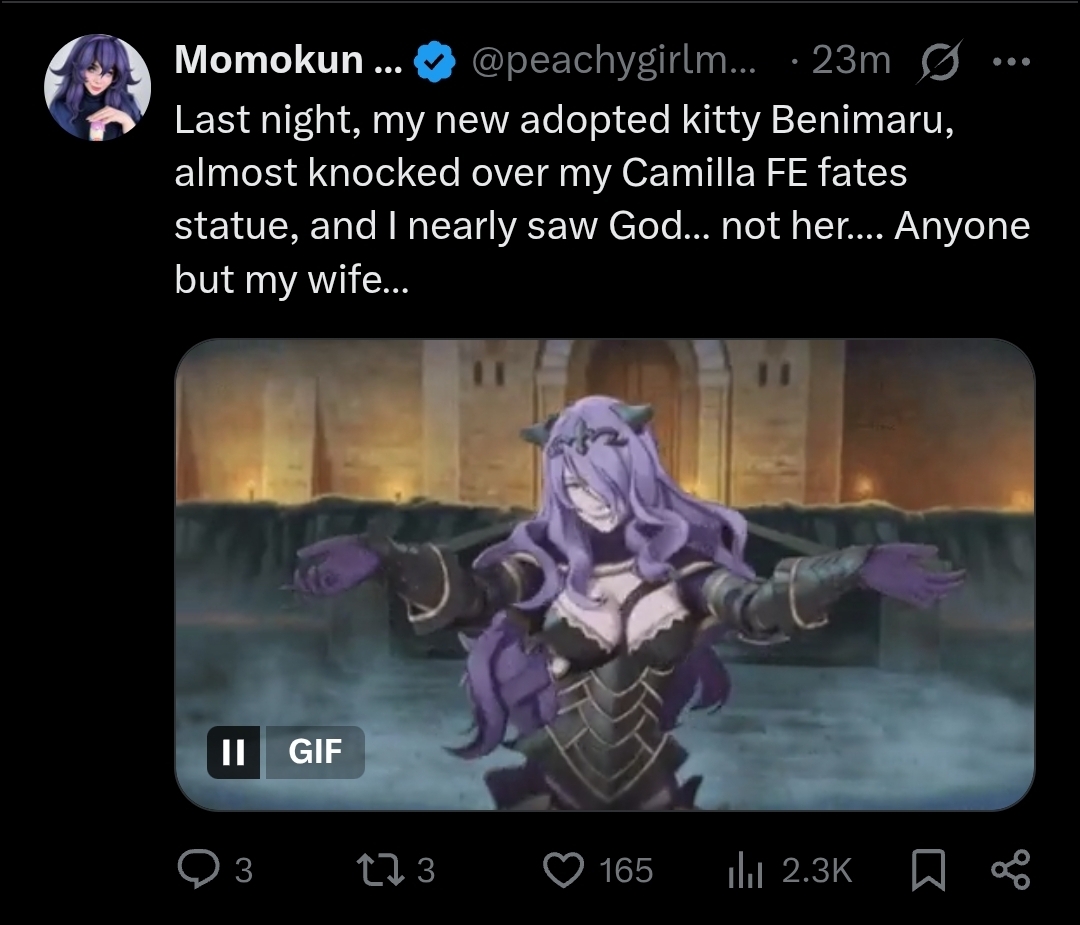The width and height of the screenshot is (1080, 925).
Task: Click the Grok slashed-circle icon
Action: [x=940, y=61]
